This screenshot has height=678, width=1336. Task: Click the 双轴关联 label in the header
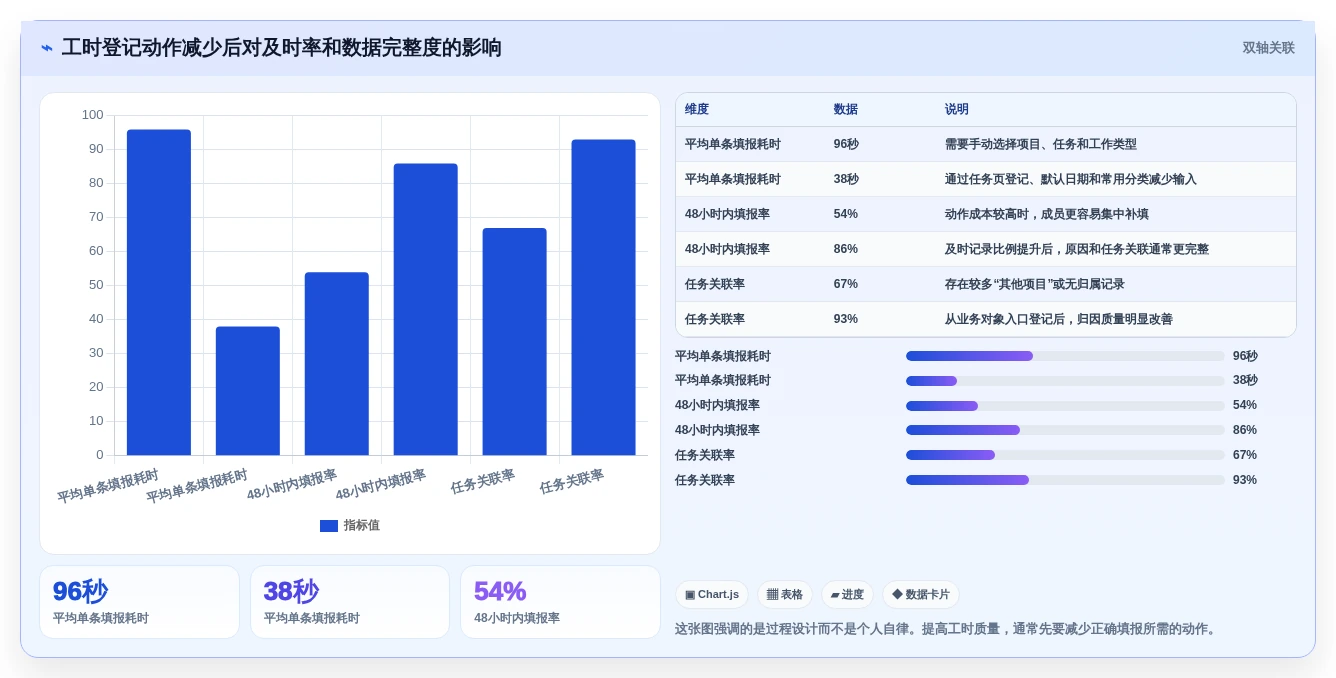1268,48
